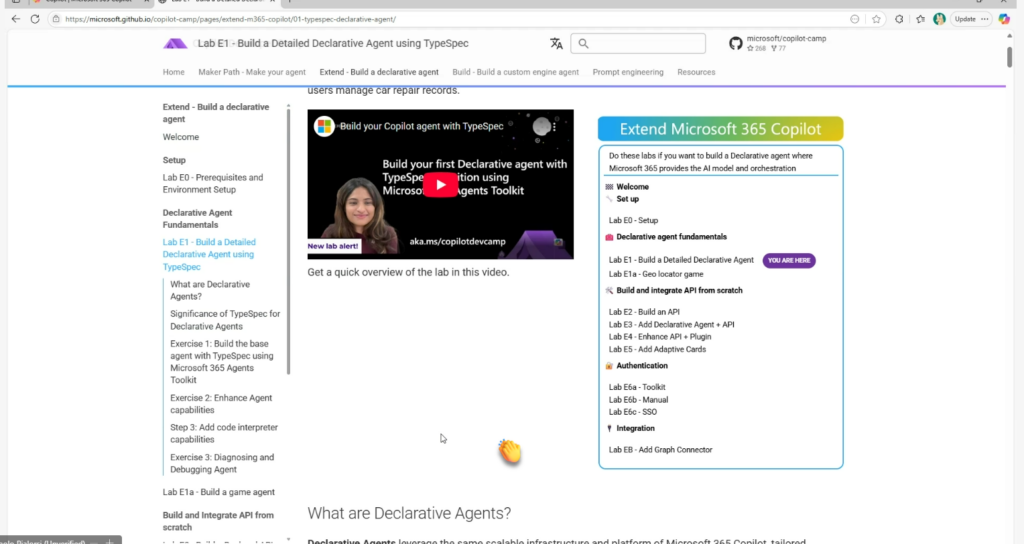Open microsoft/copilot-camp repository link
The image size is (1024, 544).
tap(786, 39)
